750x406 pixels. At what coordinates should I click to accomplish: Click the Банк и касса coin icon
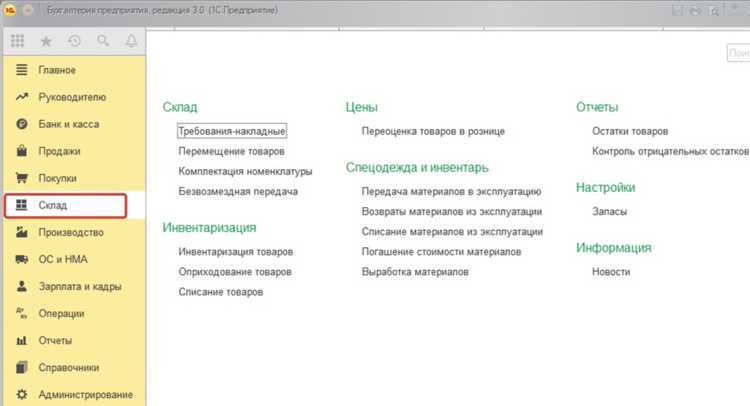point(22,124)
